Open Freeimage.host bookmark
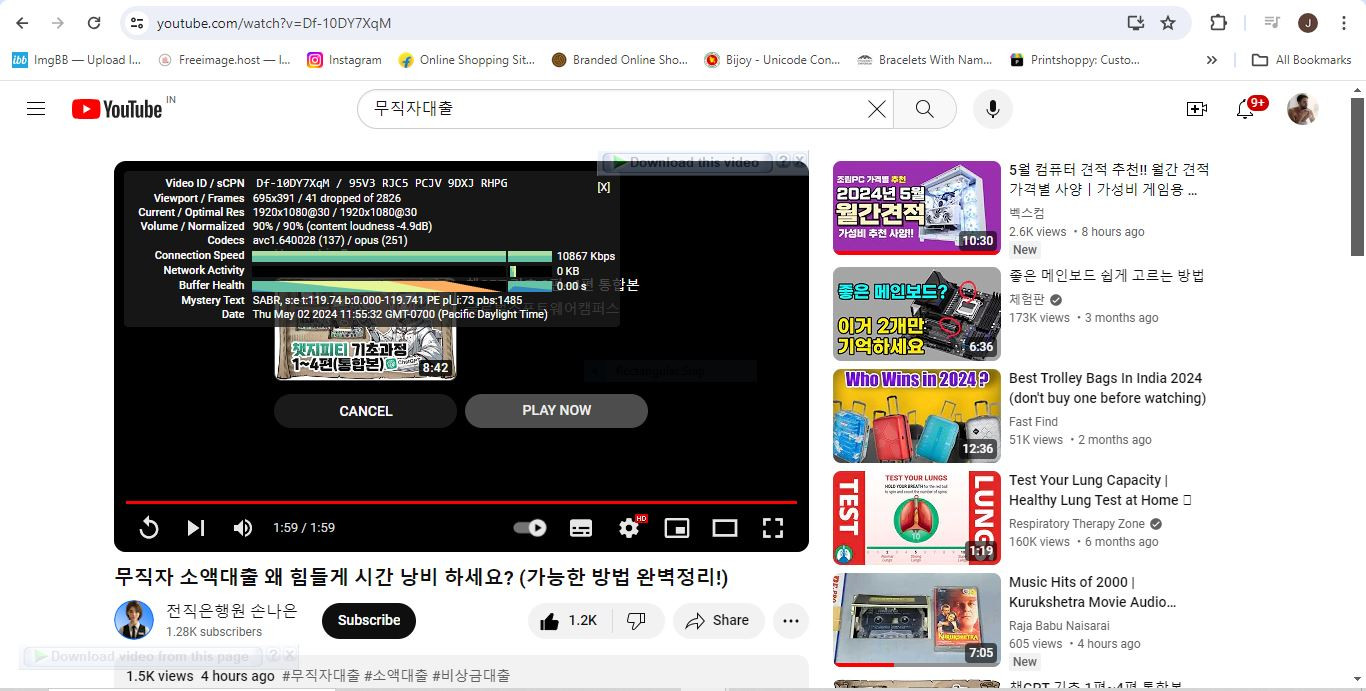 [x=224, y=60]
